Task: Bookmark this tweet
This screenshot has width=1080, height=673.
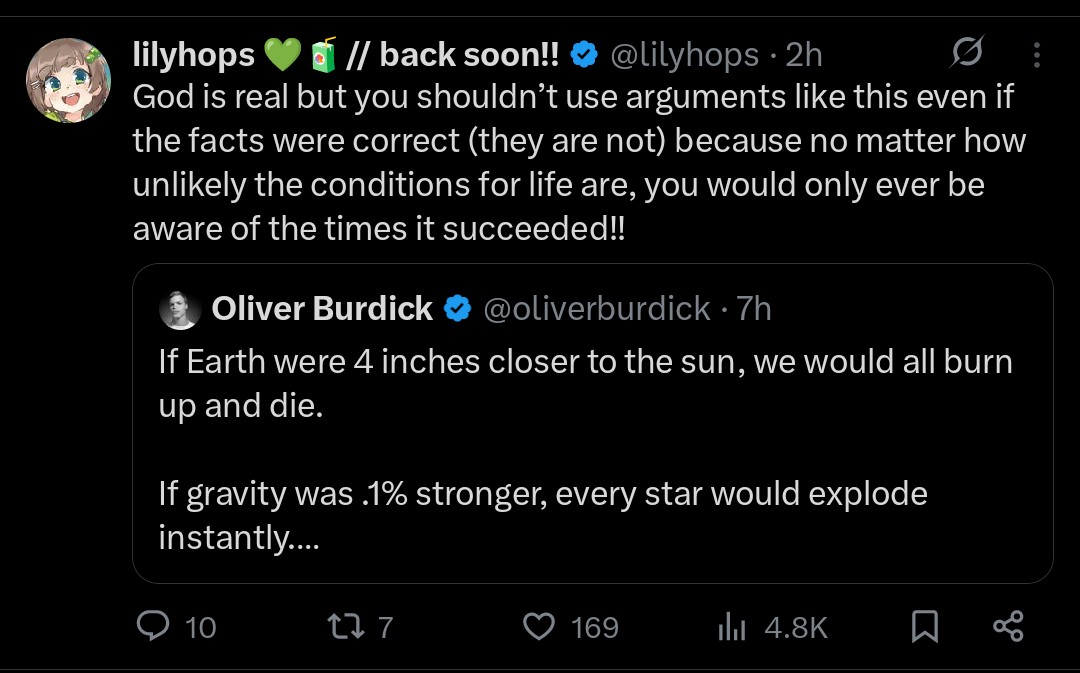Action: (924, 626)
